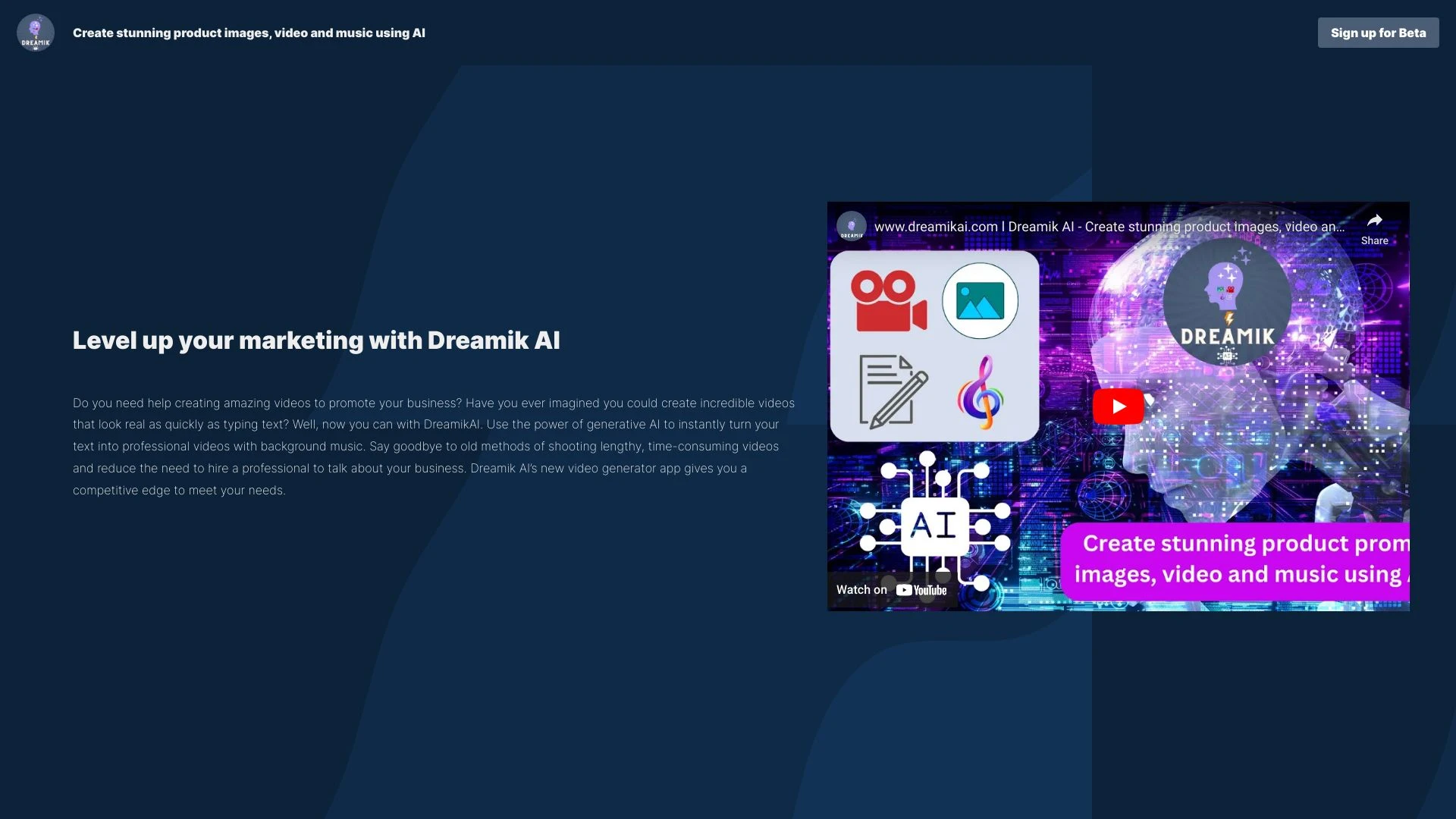1456x819 pixels.
Task: Click the video thumbnail to start playback
Action: coord(1118,406)
